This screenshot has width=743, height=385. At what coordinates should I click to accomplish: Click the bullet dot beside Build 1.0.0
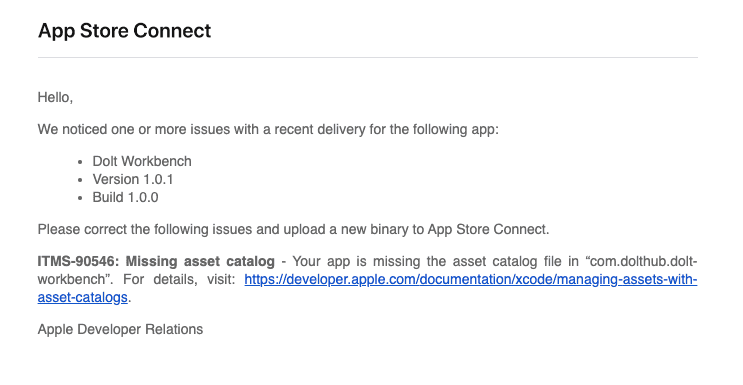pos(80,198)
